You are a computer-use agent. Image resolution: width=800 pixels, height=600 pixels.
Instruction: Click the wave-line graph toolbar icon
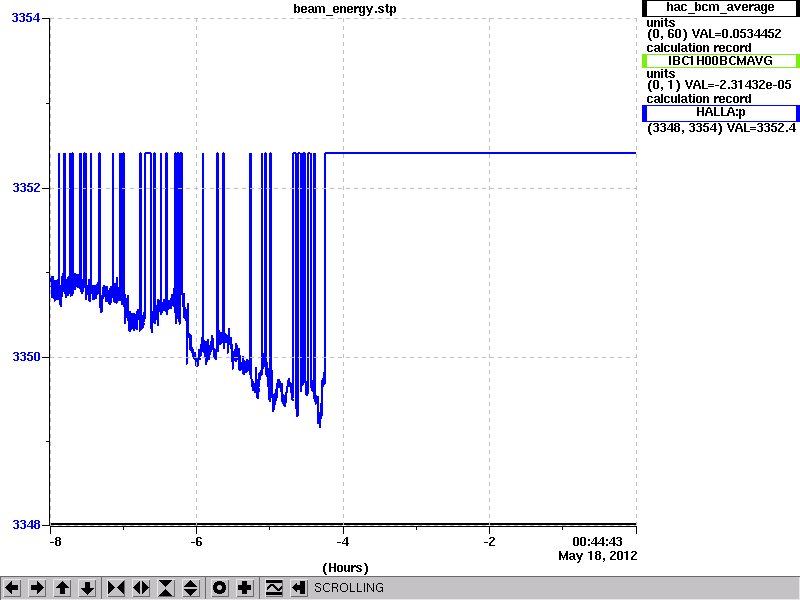point(274,588)
